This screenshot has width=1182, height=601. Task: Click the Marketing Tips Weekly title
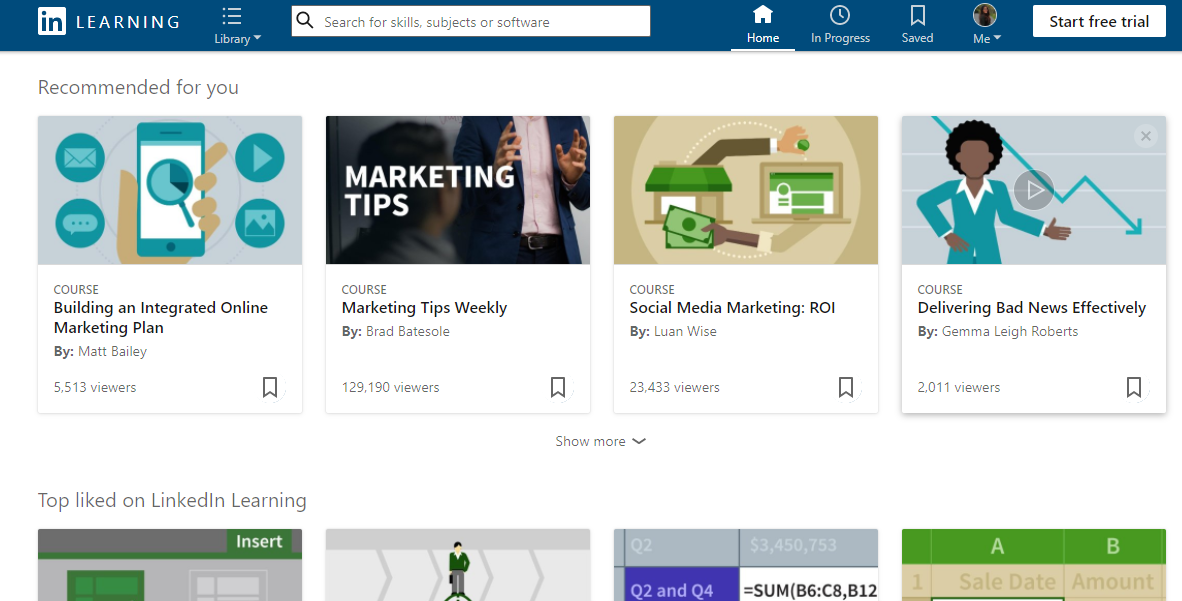click(424, 308)
